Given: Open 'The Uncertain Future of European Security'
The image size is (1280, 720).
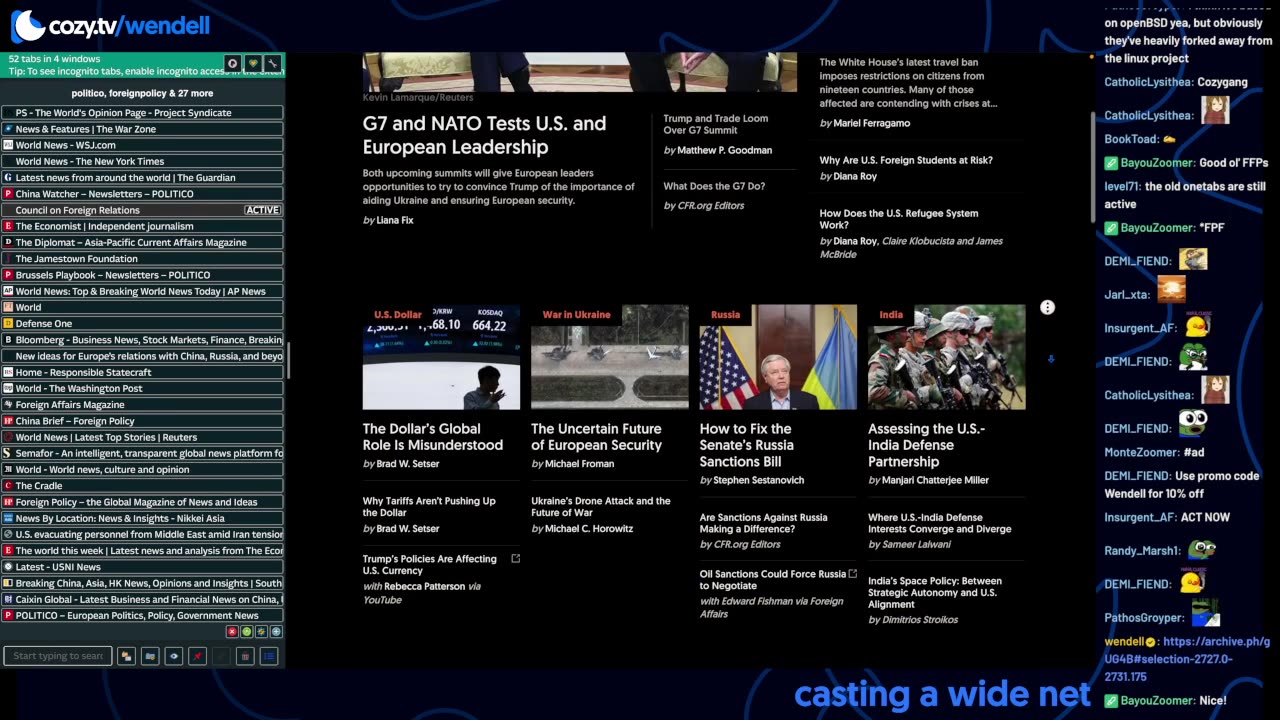Looking at the screenshot, I should (596, 437).
